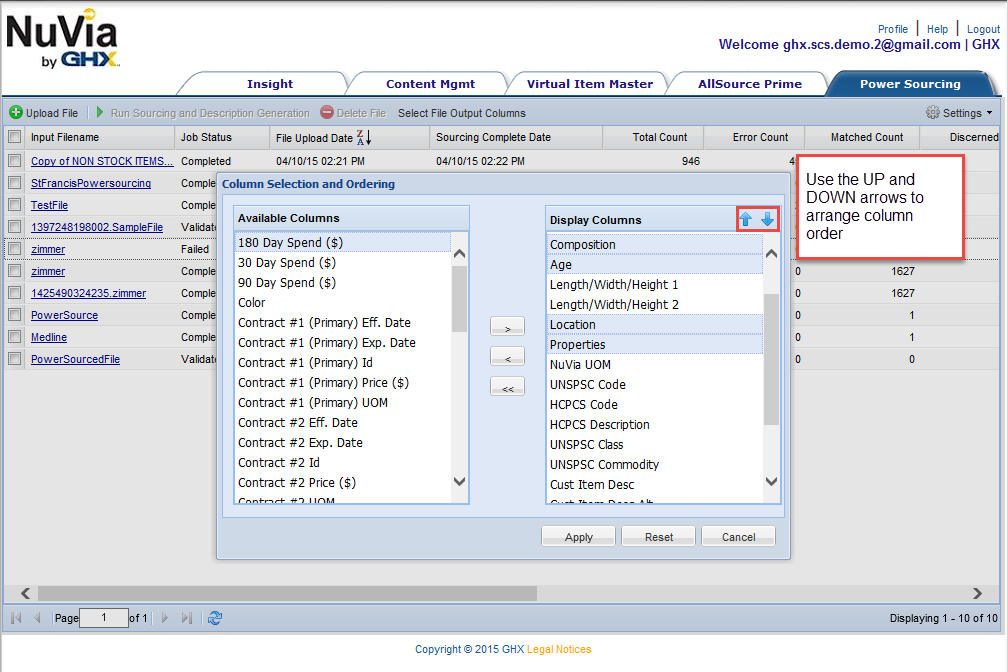Go to next page icon
1007x672 pixels.
tap(164, 617)
